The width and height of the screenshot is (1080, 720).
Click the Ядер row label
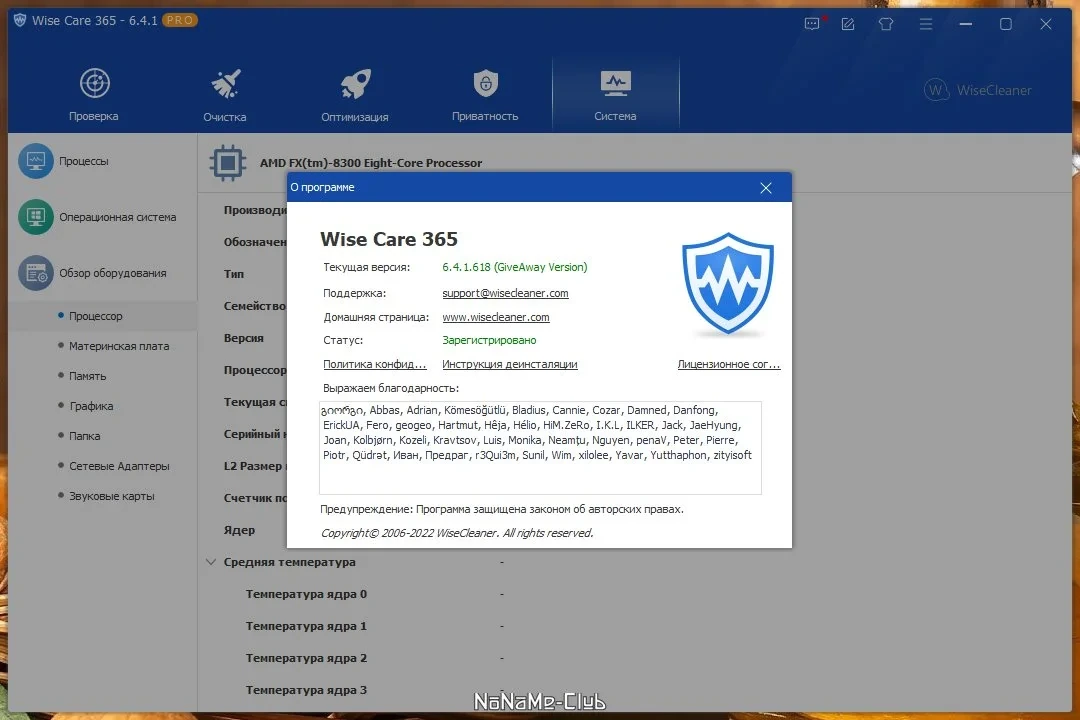pos(239,531)
